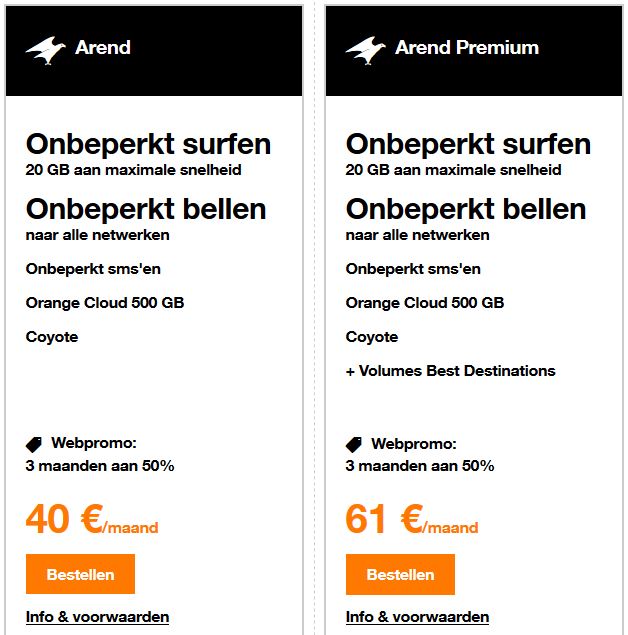
Task: Click the eagle logo beside Arend
Action: (x=45, y=50)
